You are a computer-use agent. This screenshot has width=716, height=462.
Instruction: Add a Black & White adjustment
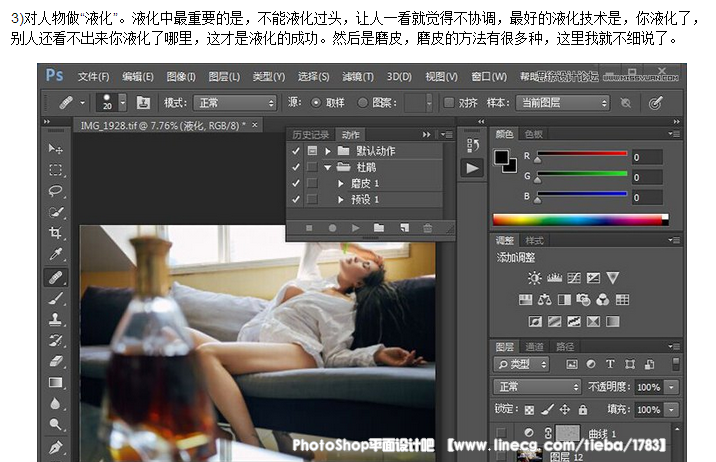(x=564, y=299)
